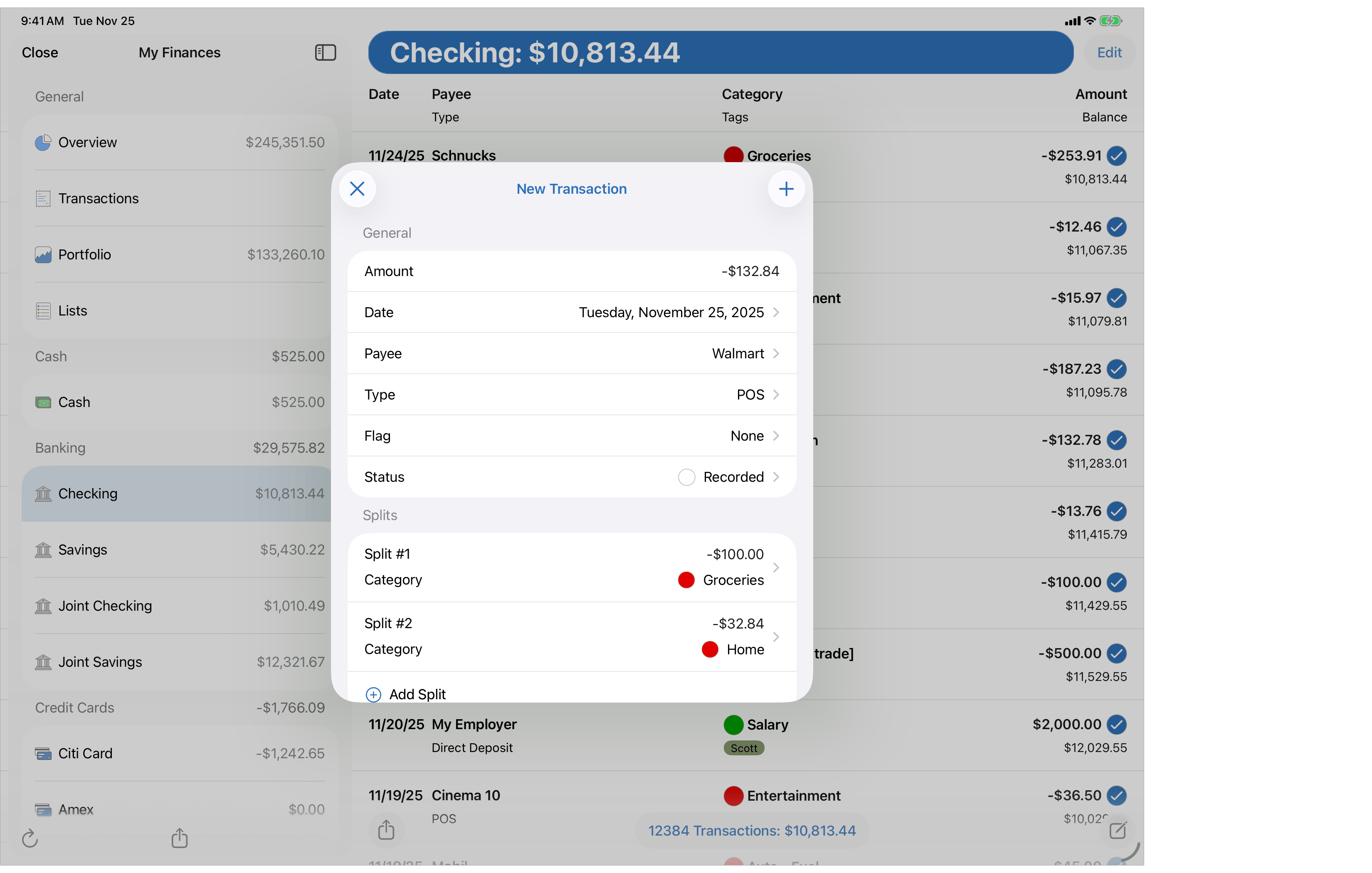Image resolution: width=1372 pixels, height=873 pixels.
Task: Open the Overview pie chart icon
Action: (x=43, y=143)
